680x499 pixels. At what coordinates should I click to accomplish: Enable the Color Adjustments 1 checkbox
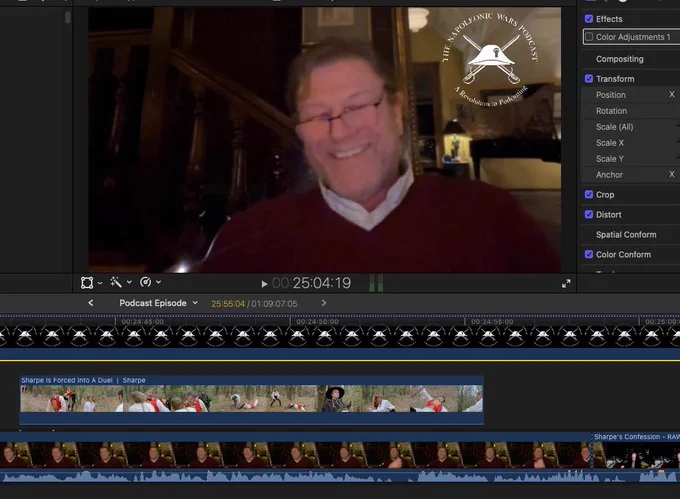(x=589, y=37)
